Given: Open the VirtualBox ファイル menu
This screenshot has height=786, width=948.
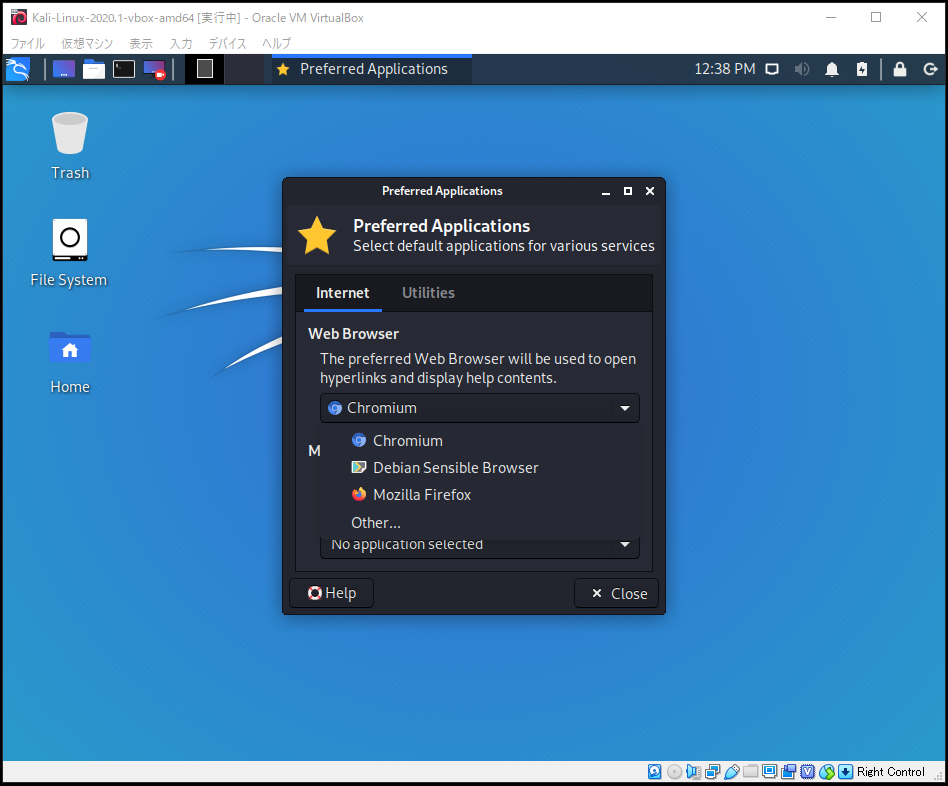Looking at the screenshot, I should point(27,44).
